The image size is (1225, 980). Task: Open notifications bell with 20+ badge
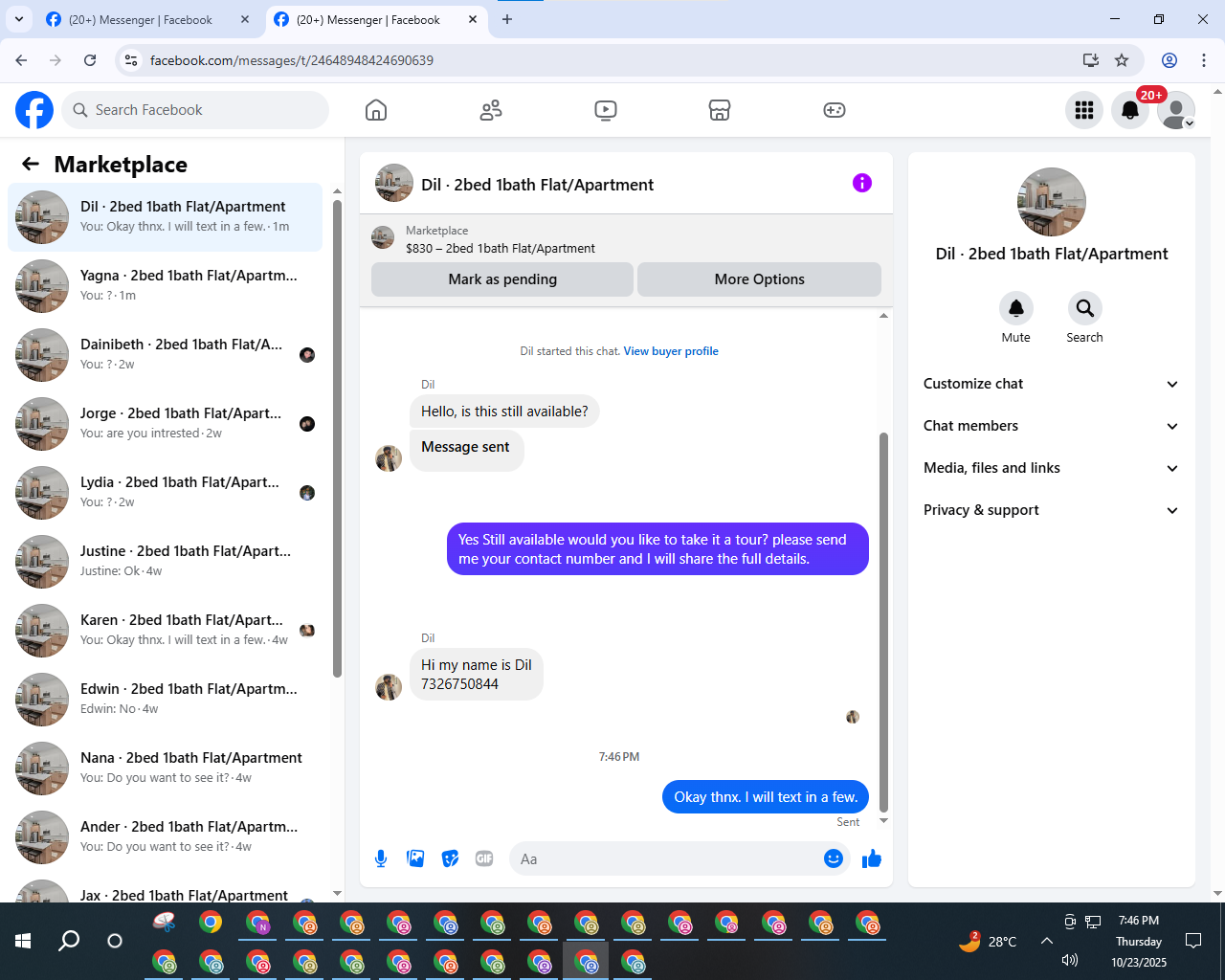pos(1130,110)
